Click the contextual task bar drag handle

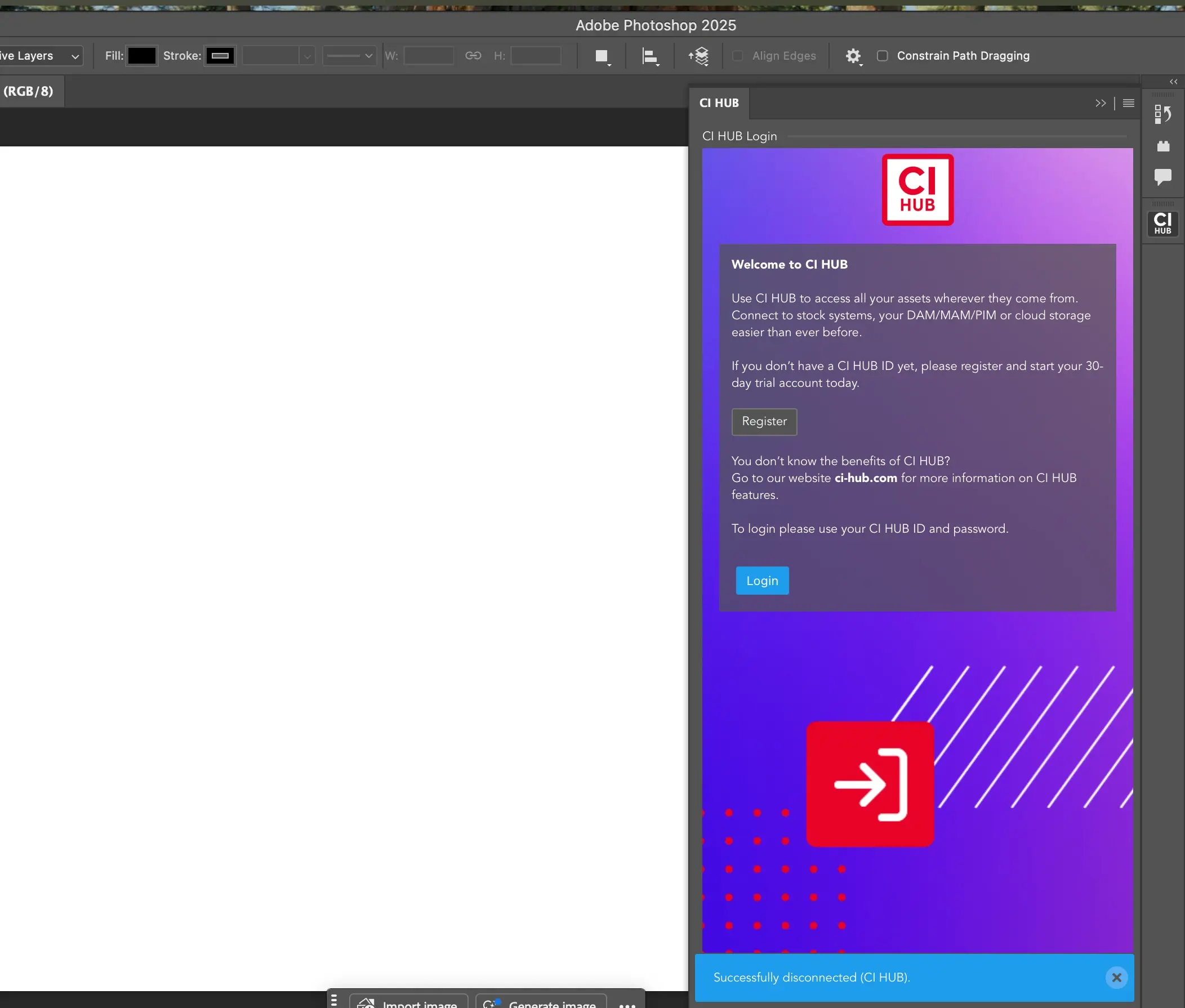click(334, 1001)
